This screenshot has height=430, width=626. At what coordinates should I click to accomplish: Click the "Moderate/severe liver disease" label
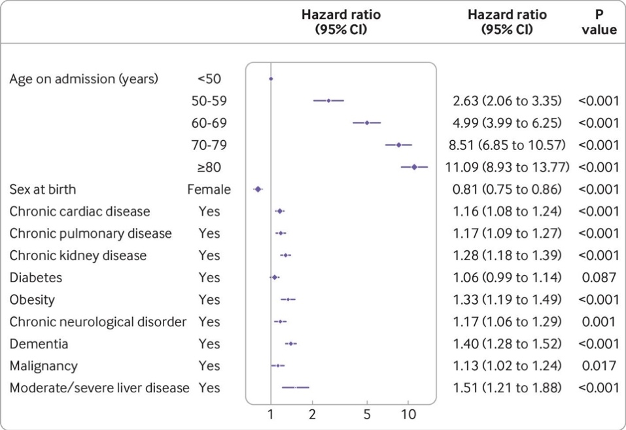[x=96, y=387]
